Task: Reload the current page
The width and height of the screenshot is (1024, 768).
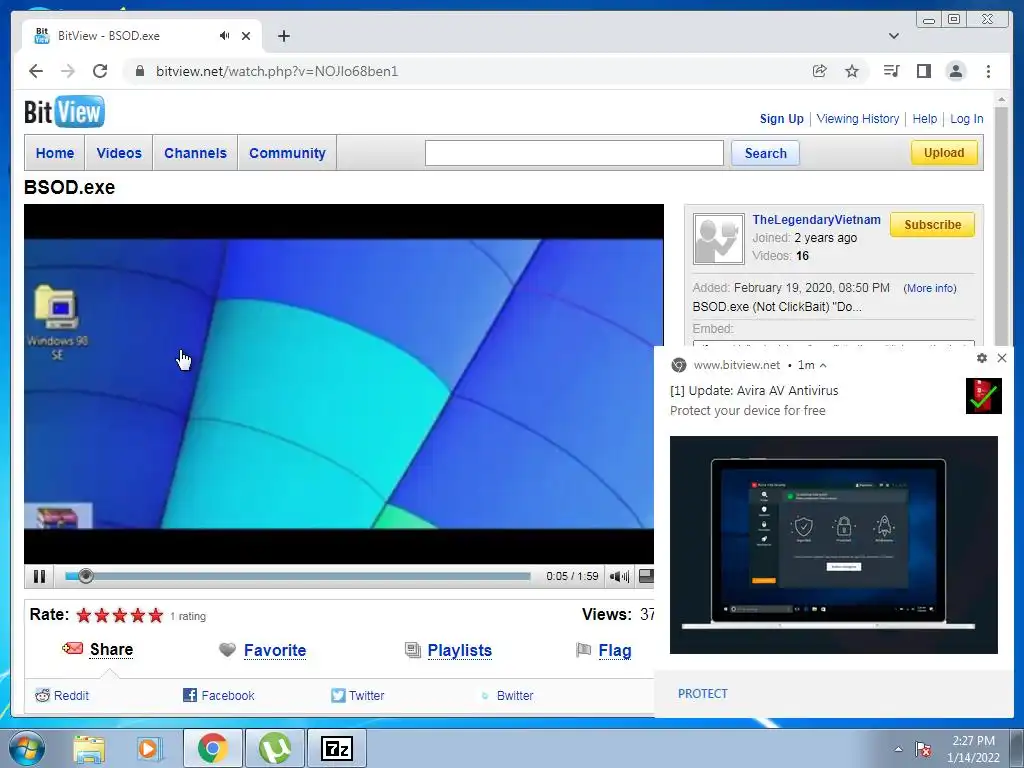Action: (100, 71)
